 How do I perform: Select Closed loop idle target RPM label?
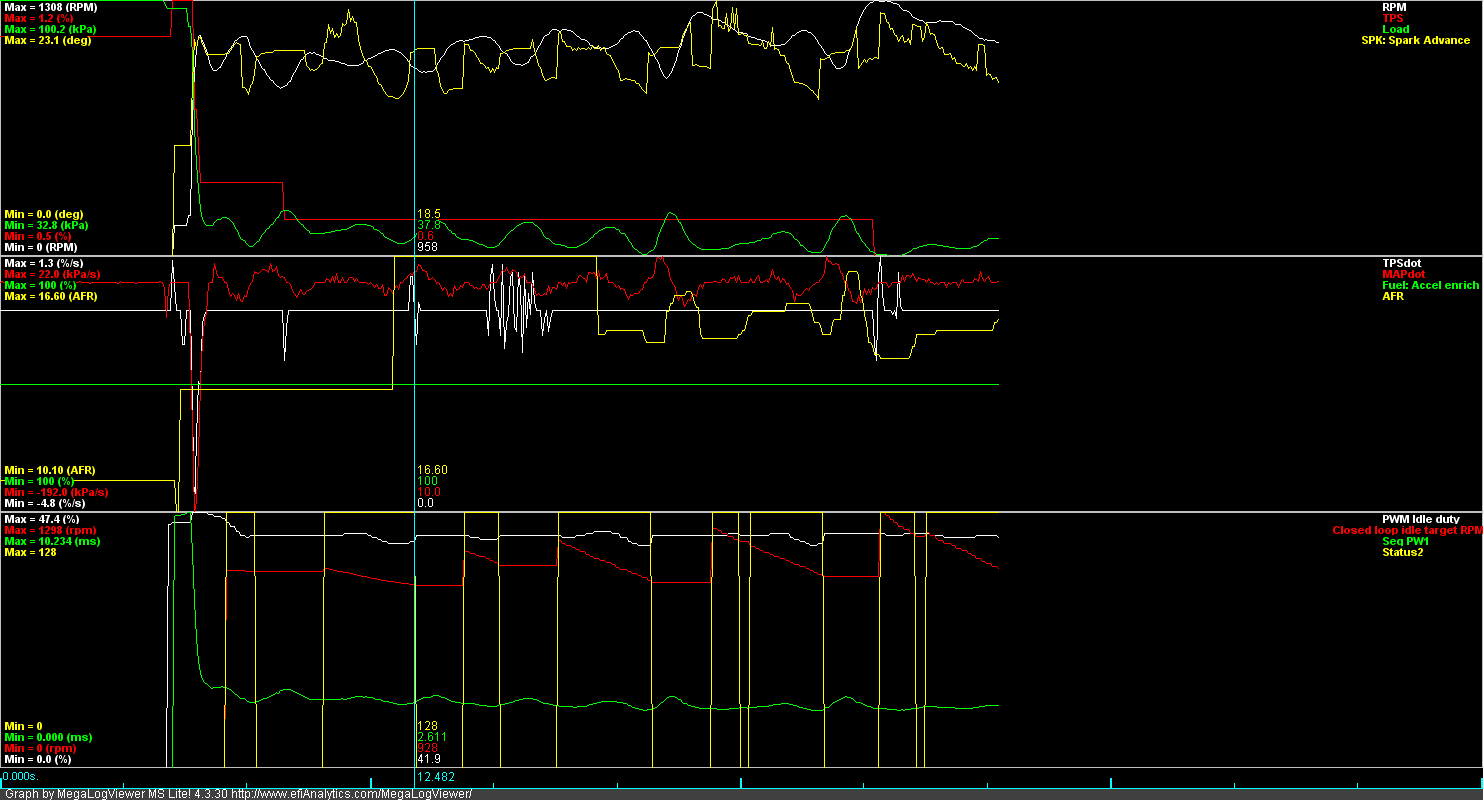coord(1407,530)
